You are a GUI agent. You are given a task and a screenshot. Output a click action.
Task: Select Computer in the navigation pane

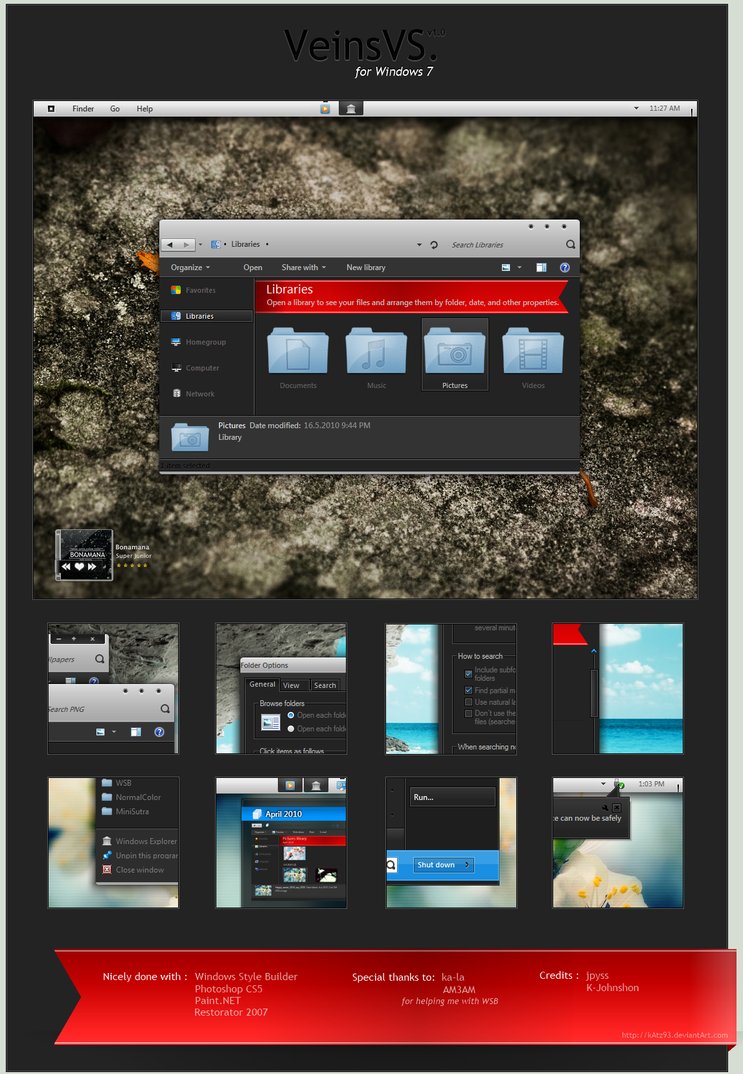coord(195,368)
